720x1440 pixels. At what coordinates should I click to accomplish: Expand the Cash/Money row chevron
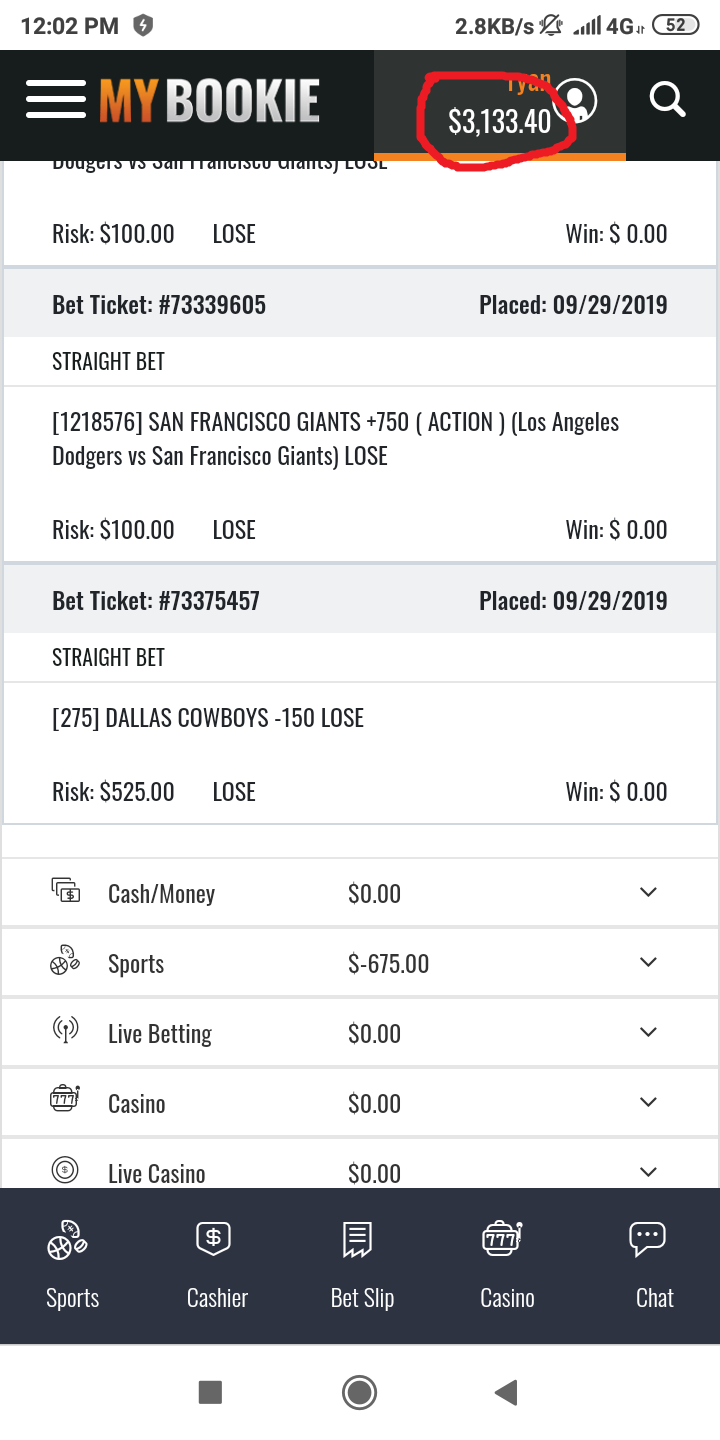[648, 892]
